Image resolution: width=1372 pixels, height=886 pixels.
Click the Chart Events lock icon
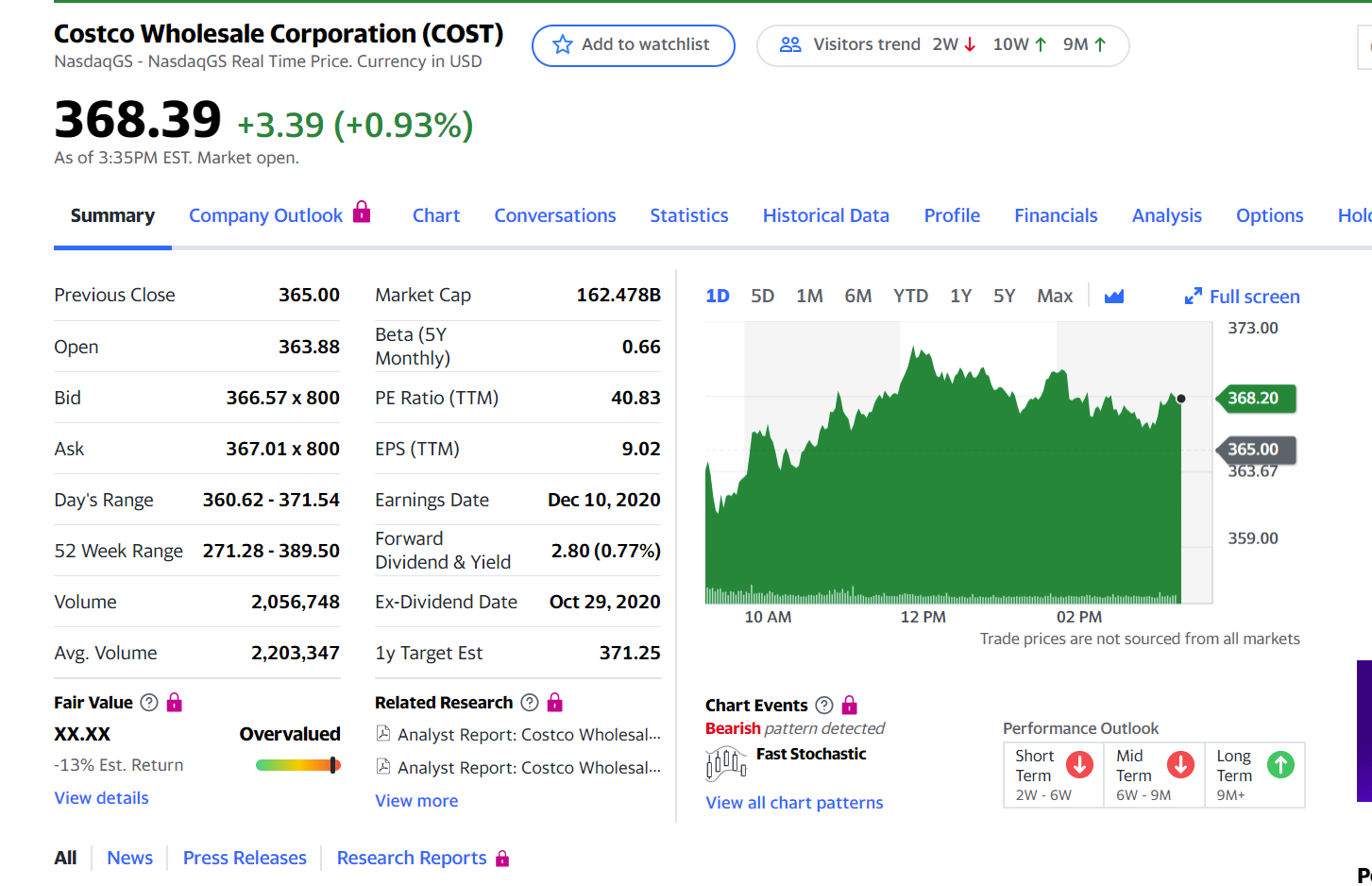849,705
